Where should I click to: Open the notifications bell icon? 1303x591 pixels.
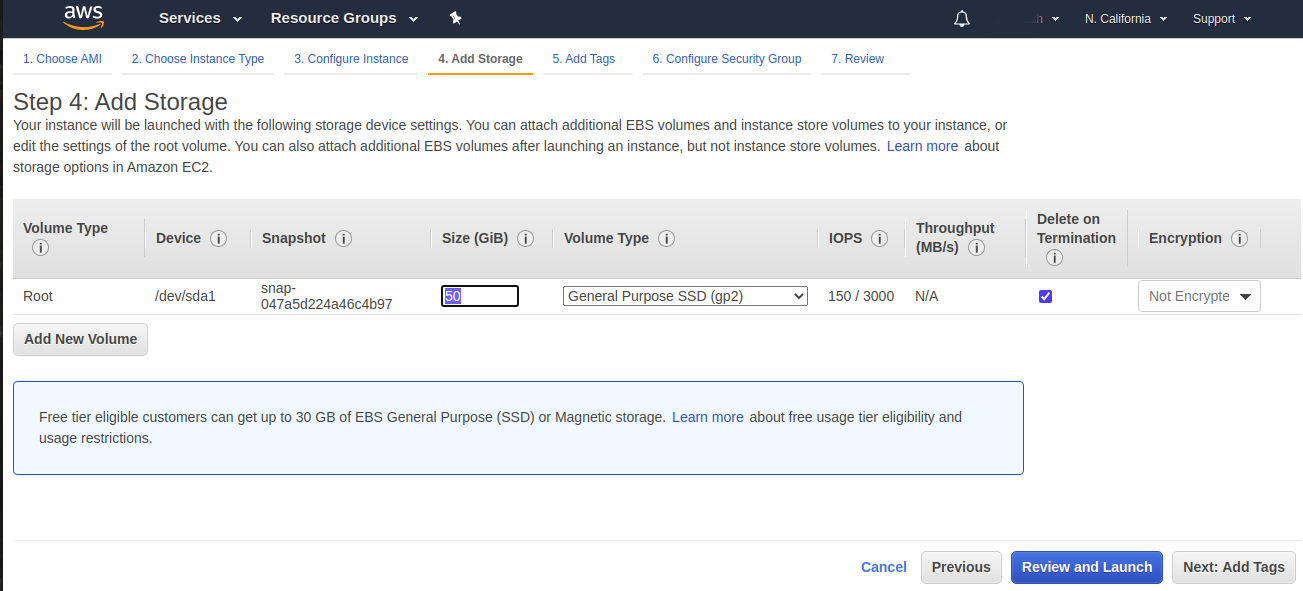tap(962, 19)
